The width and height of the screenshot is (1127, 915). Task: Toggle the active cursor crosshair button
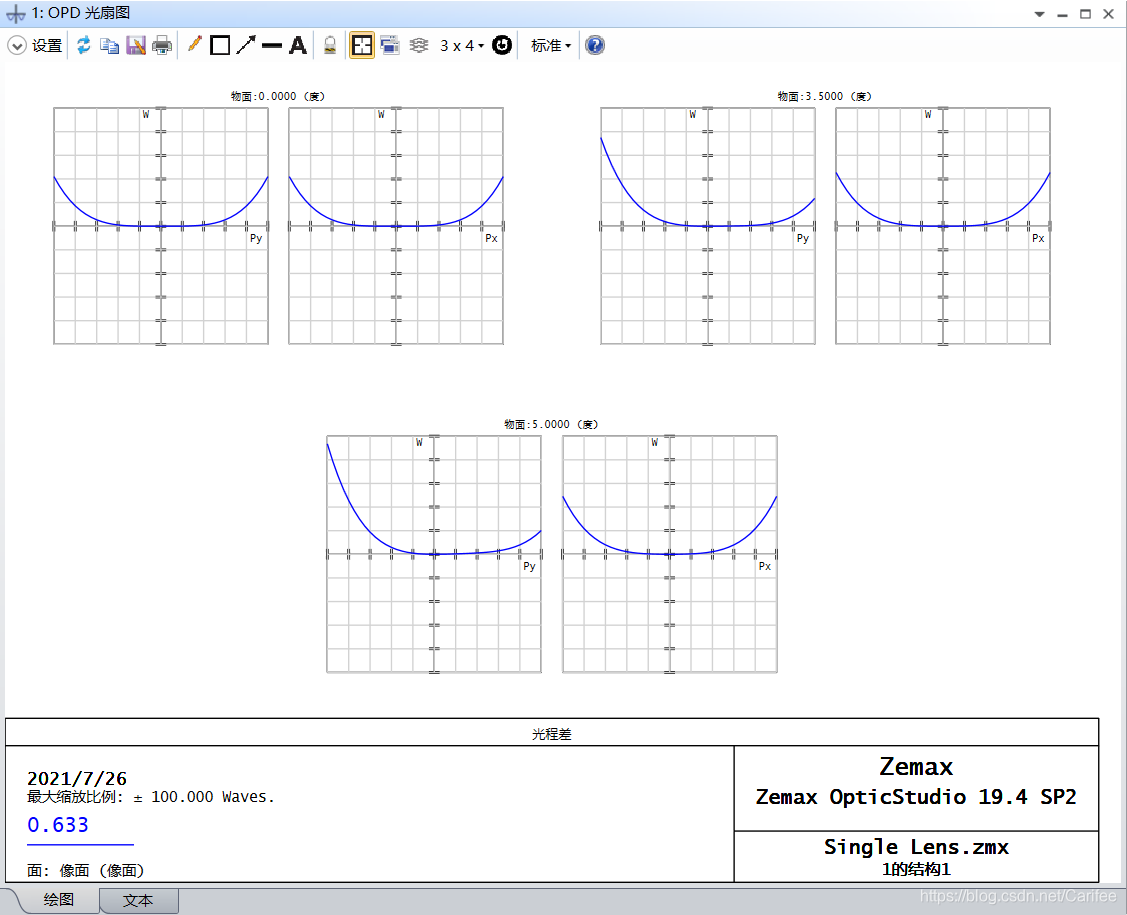(362, 45)
